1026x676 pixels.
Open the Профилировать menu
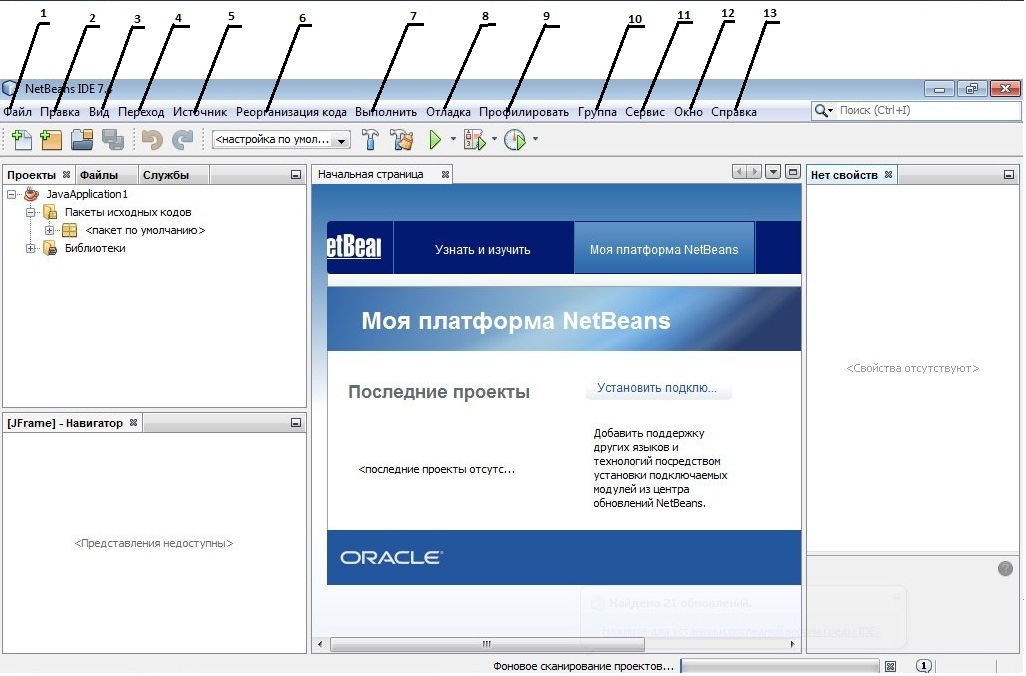point(524,112)
